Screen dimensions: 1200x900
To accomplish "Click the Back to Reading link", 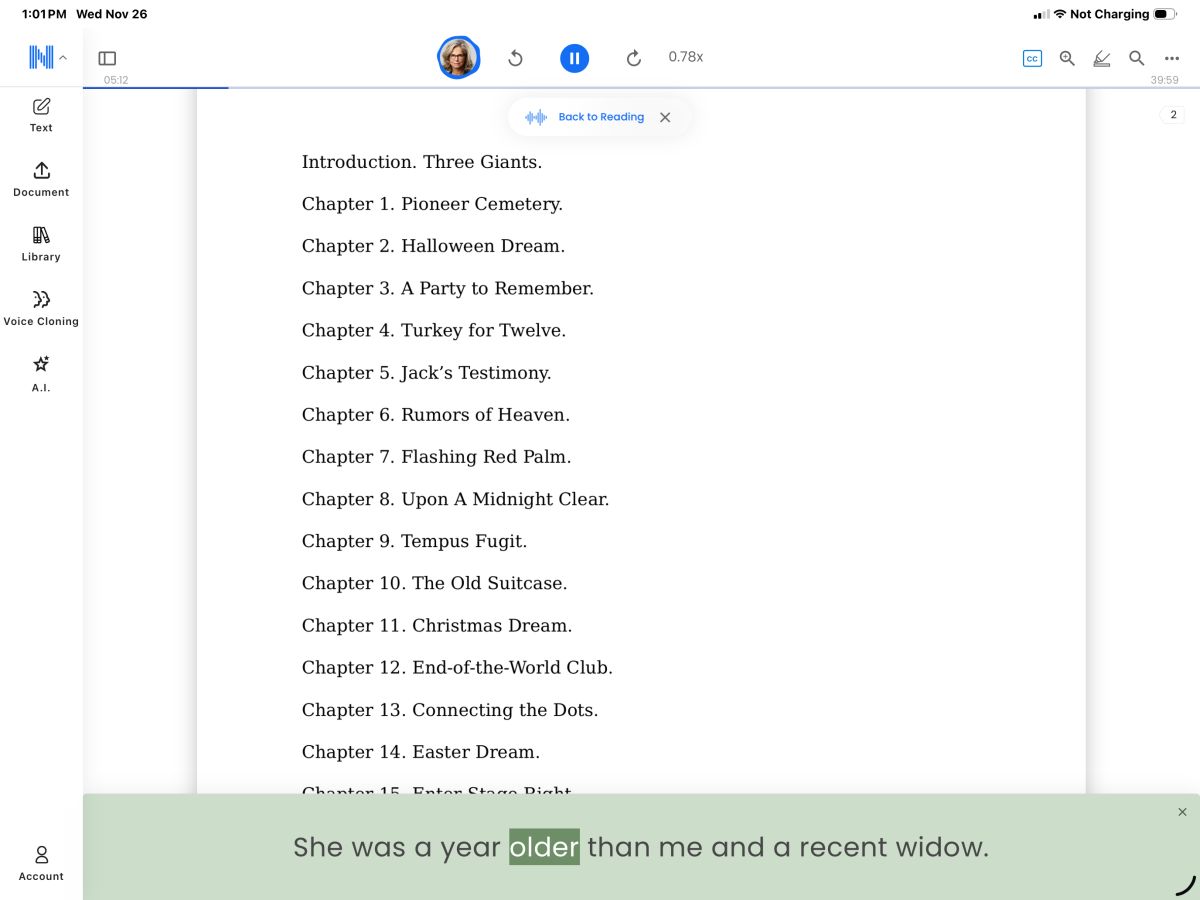I will click(x=600, y=117).
